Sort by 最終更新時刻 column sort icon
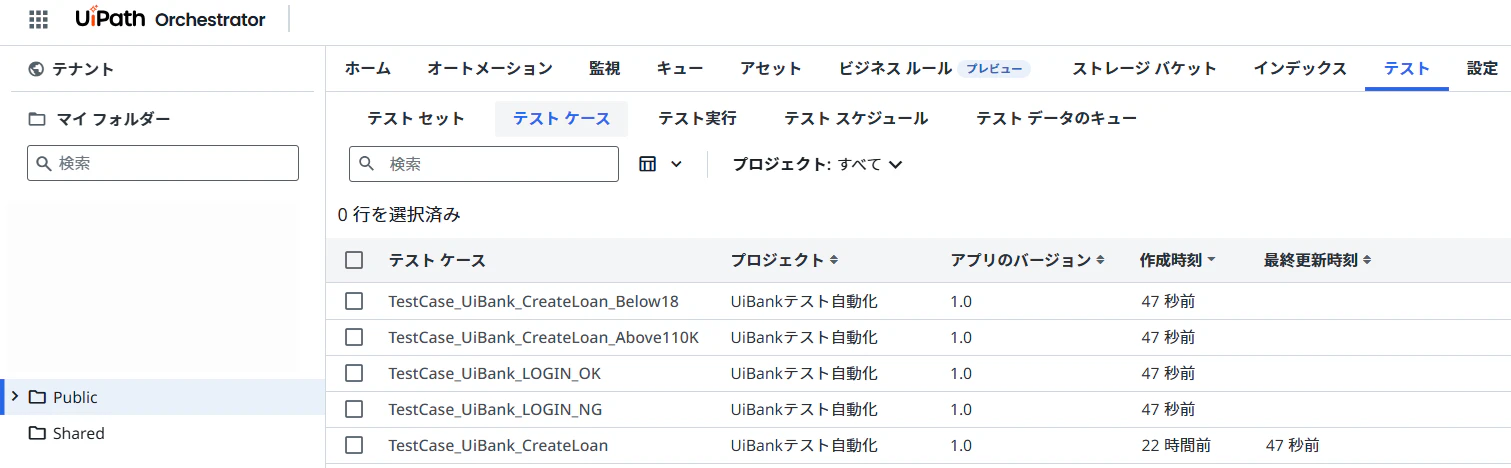 (x=1367, y=260)
